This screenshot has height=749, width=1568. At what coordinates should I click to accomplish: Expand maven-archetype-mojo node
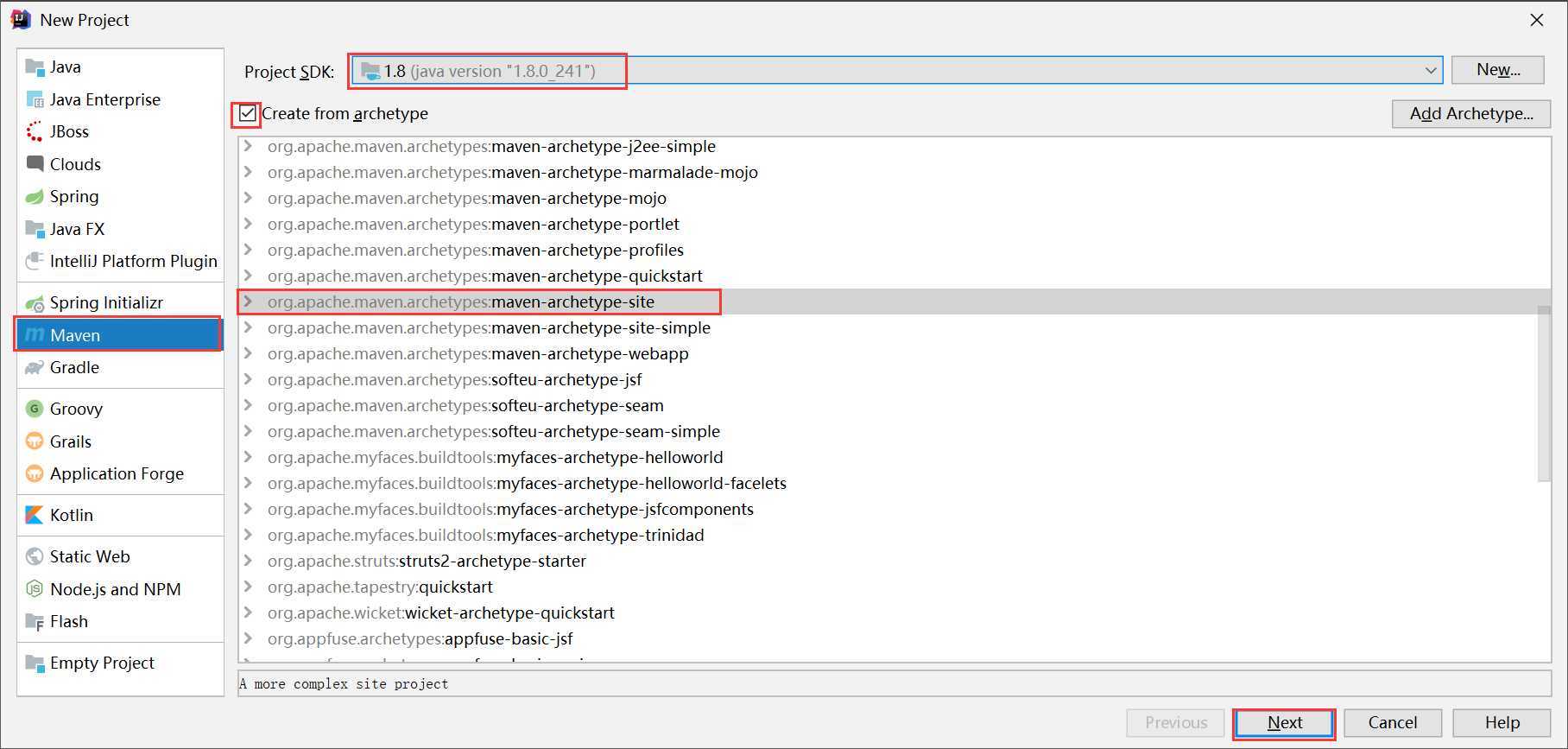coord(249,198)
